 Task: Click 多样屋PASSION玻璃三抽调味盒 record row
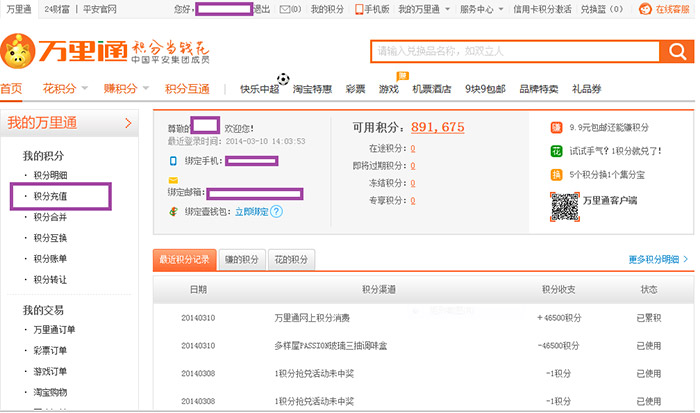(424, 346)
